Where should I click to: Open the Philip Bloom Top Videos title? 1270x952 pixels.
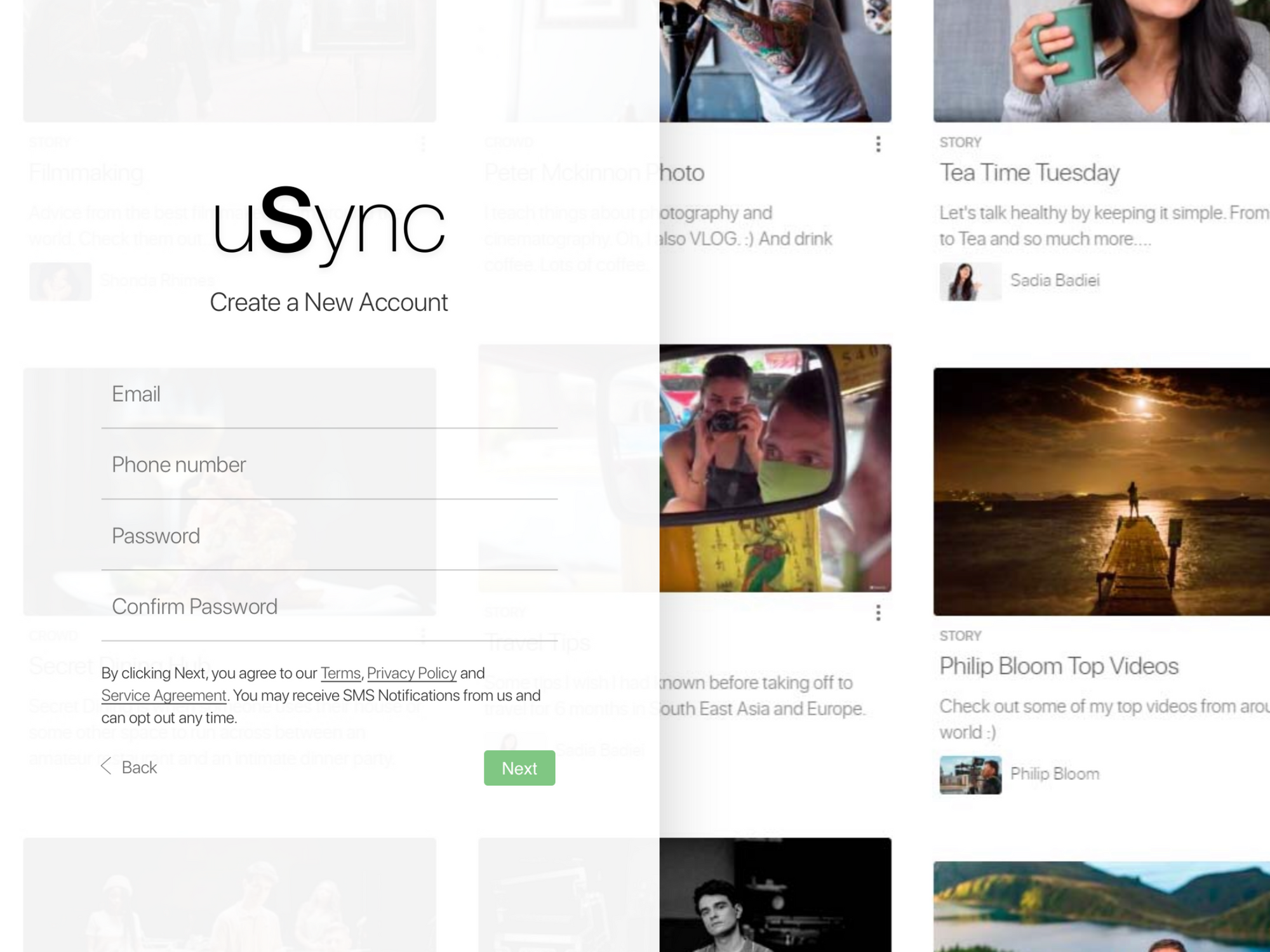(1059, 666)
